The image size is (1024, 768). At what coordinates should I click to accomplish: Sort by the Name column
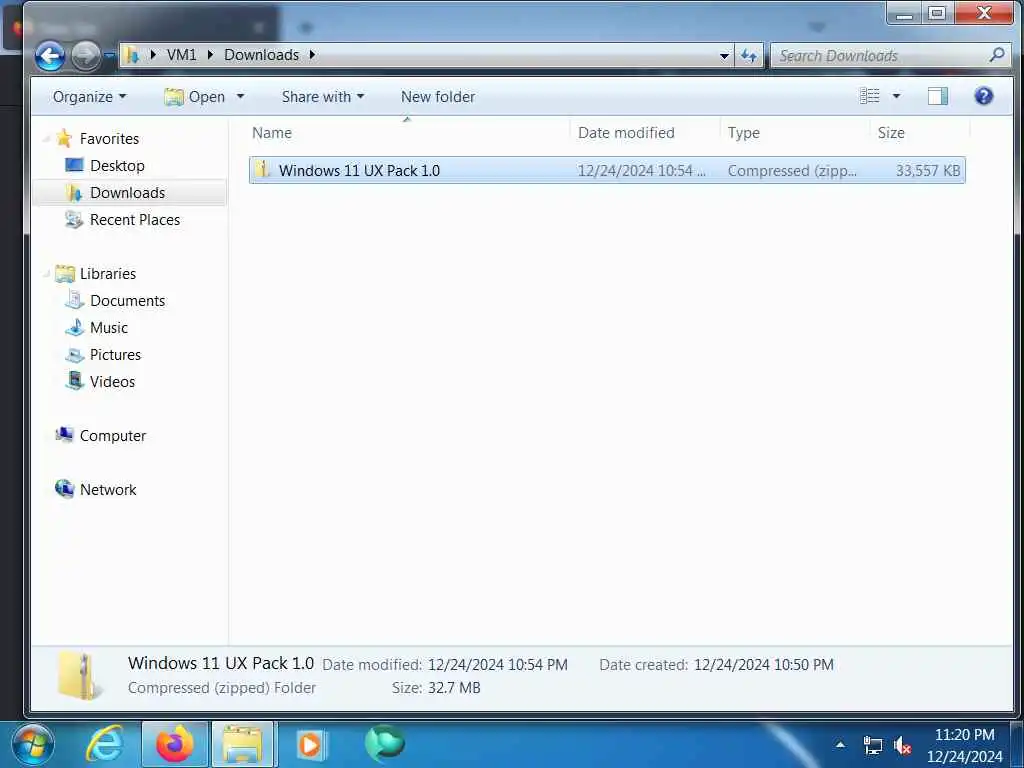coord(408,133)
